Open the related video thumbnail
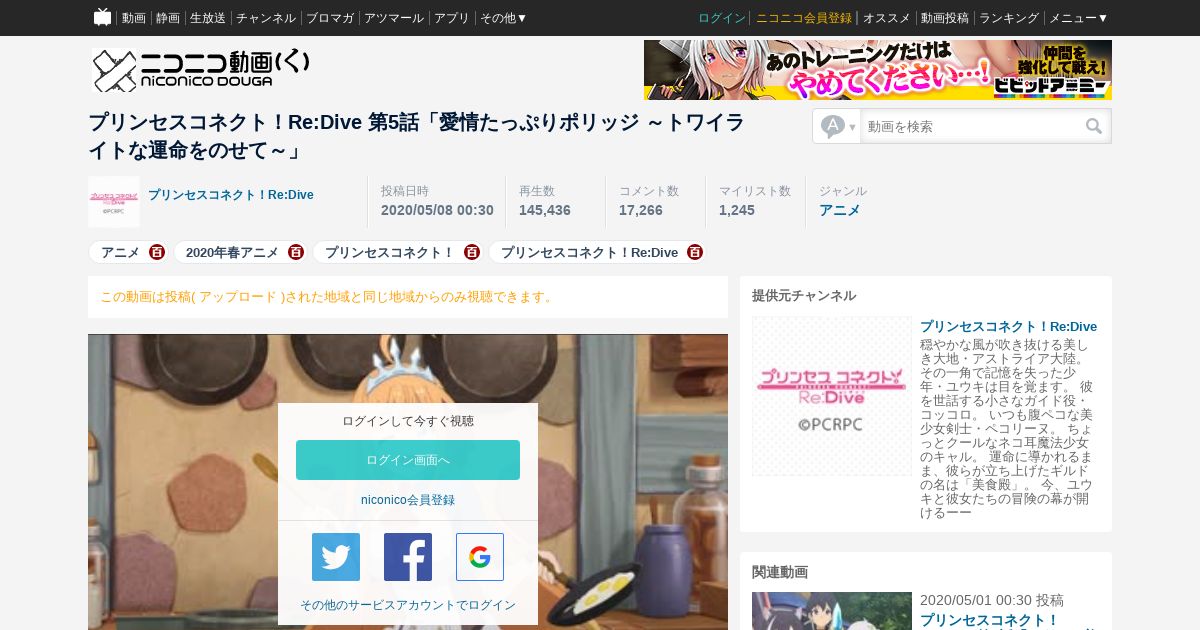1200x630 pixels. coord(832,611)
